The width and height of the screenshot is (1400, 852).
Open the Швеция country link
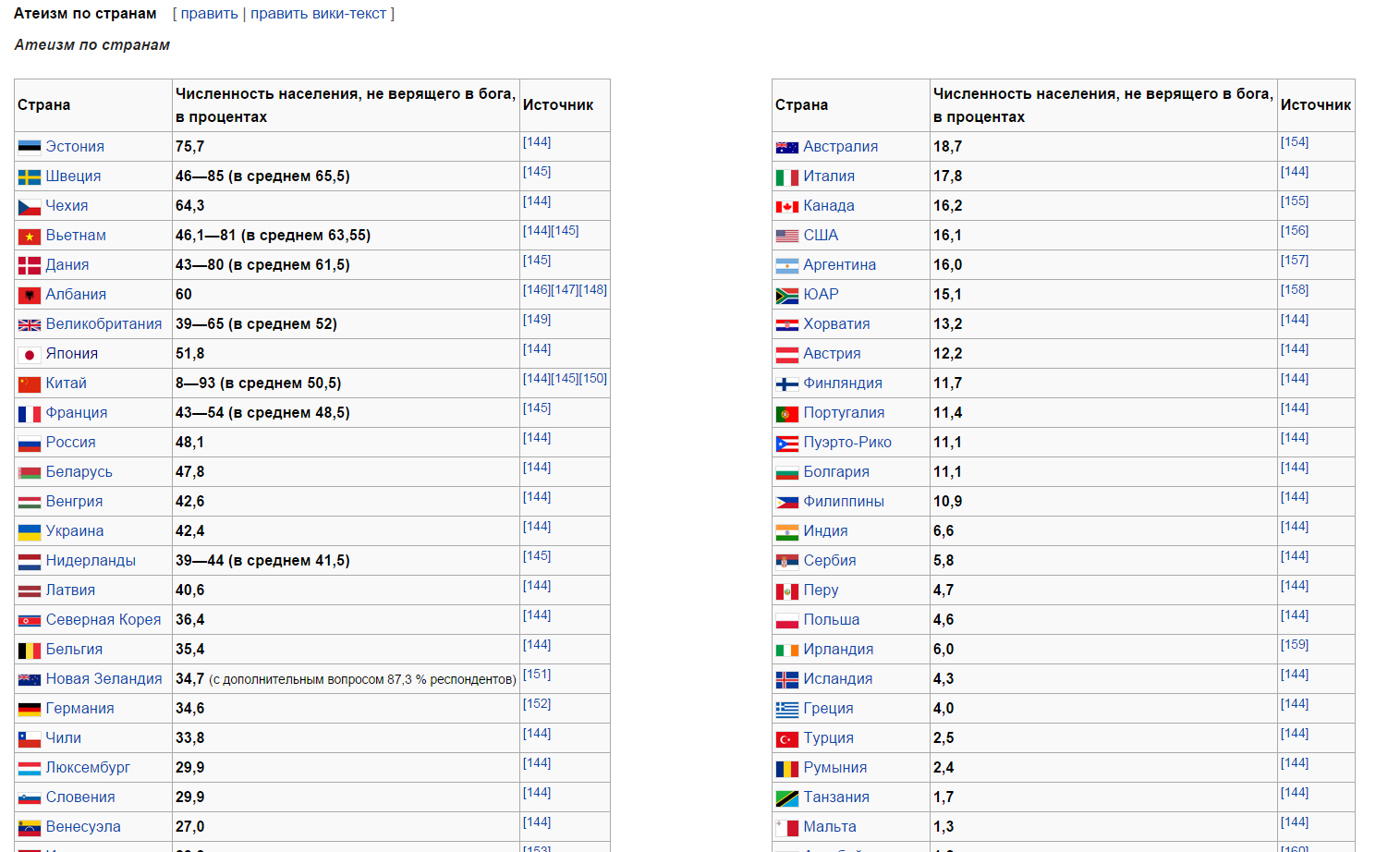pyautogui.click(x=74, y=176)
